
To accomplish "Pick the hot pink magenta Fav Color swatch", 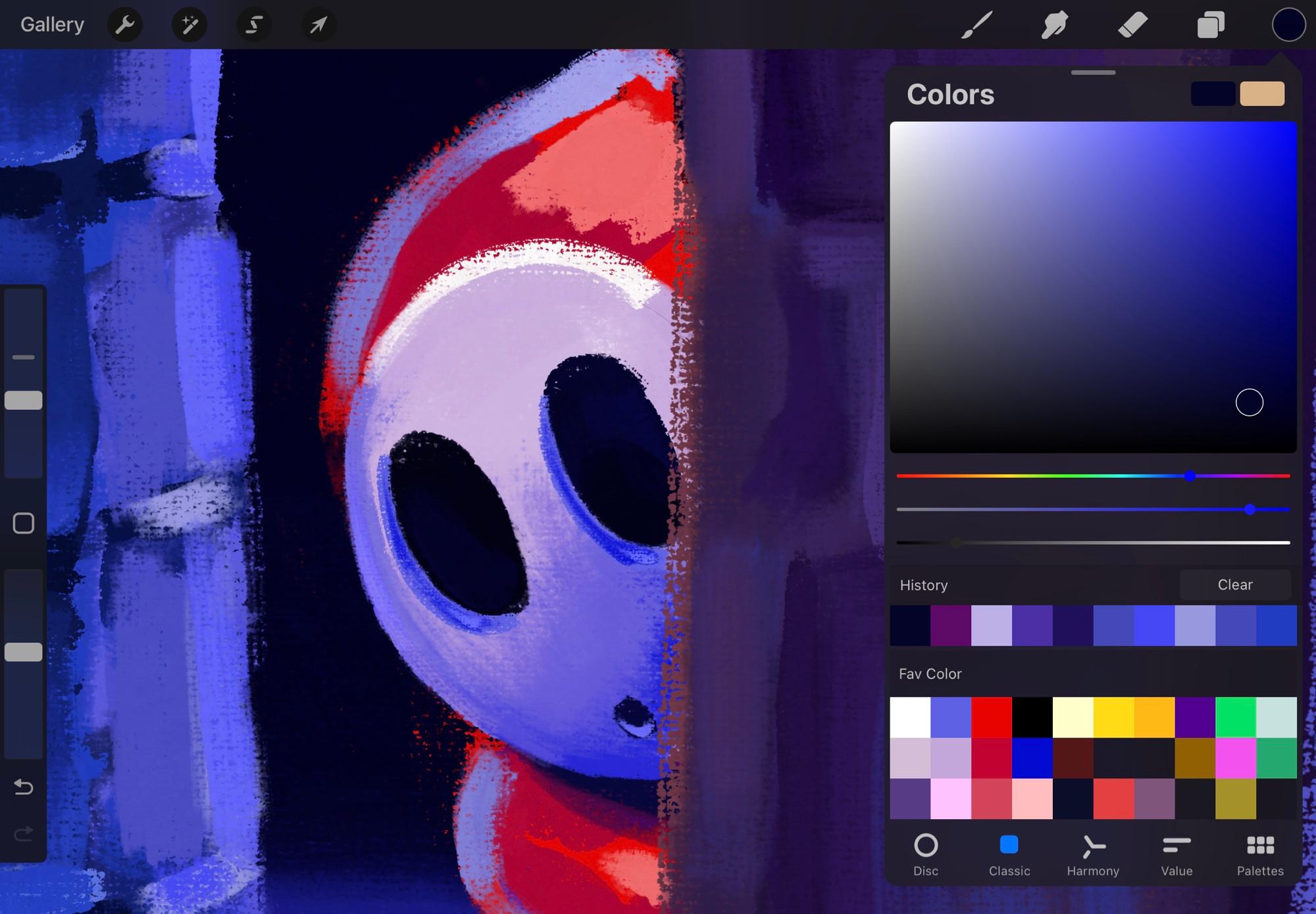I will click(1236, 758).
